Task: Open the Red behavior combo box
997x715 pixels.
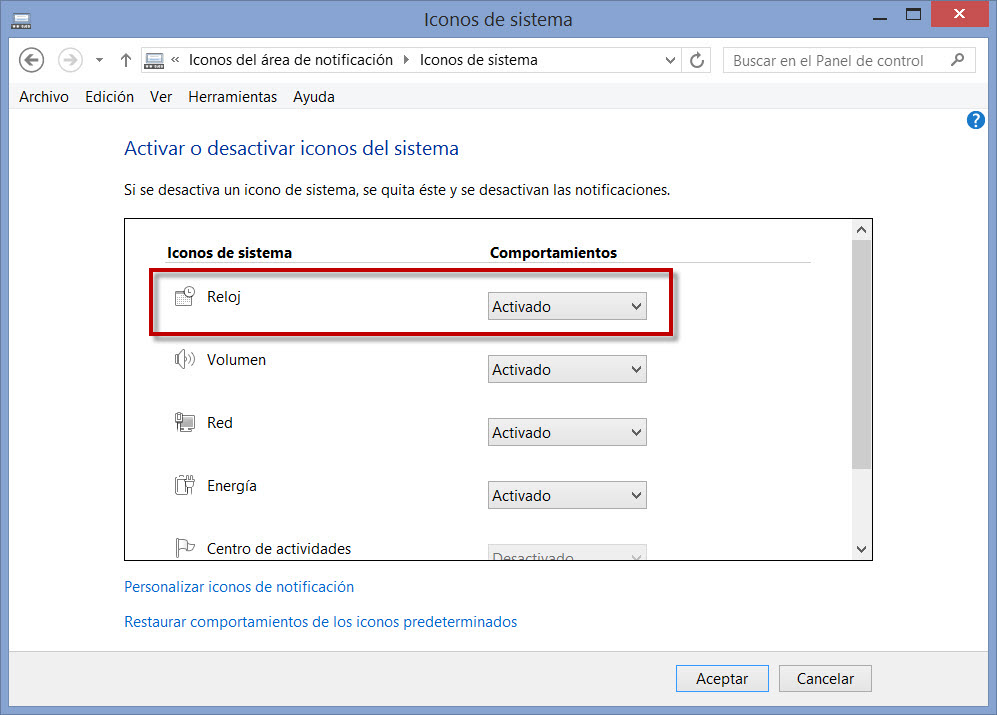Action: 566,431
